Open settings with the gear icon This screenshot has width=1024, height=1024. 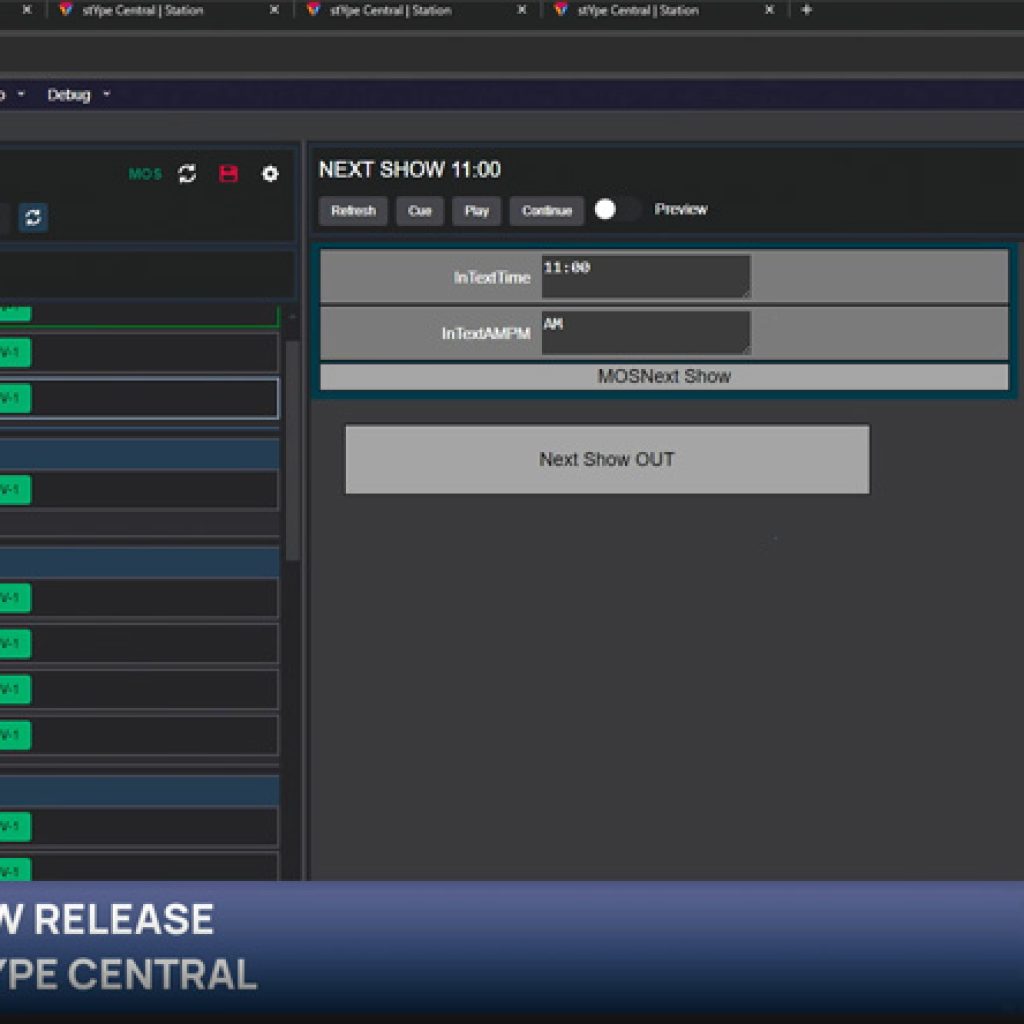pos(270,174)
